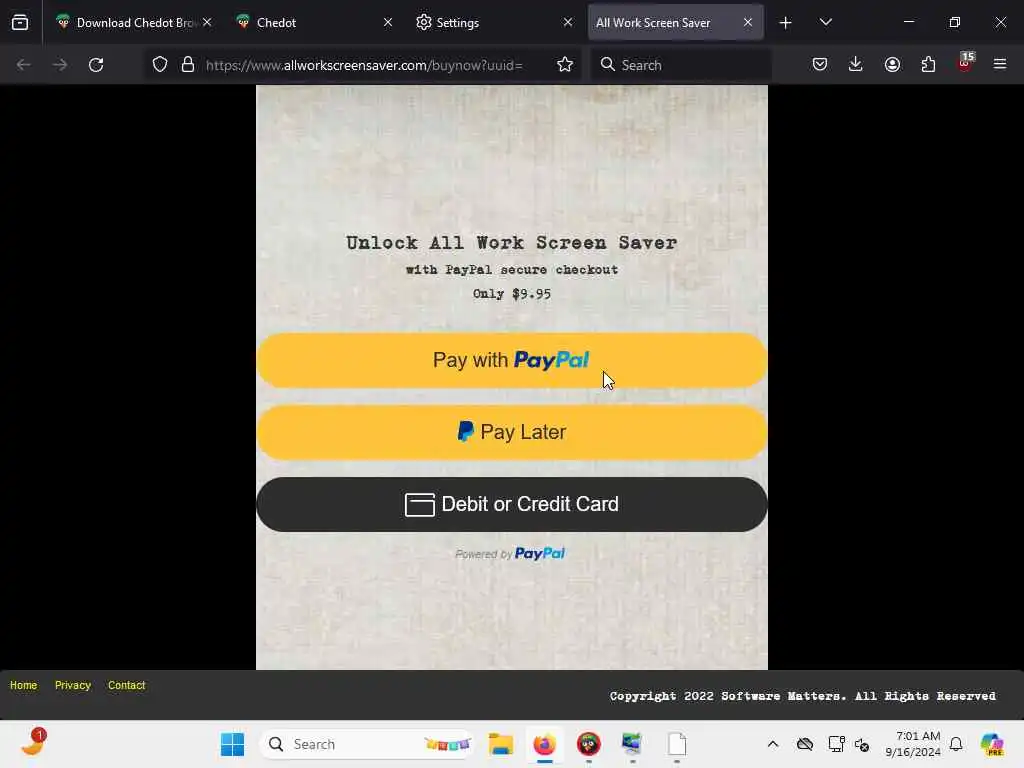
Task: Open the Contact footer link
Action: (127, 685)
